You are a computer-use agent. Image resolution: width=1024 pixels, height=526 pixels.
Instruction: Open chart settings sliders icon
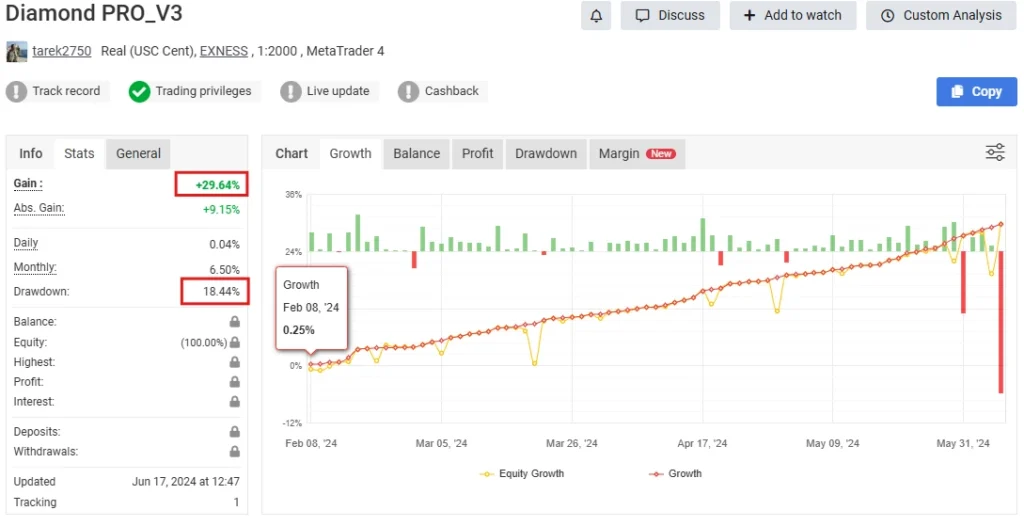(x=995, y=152)
